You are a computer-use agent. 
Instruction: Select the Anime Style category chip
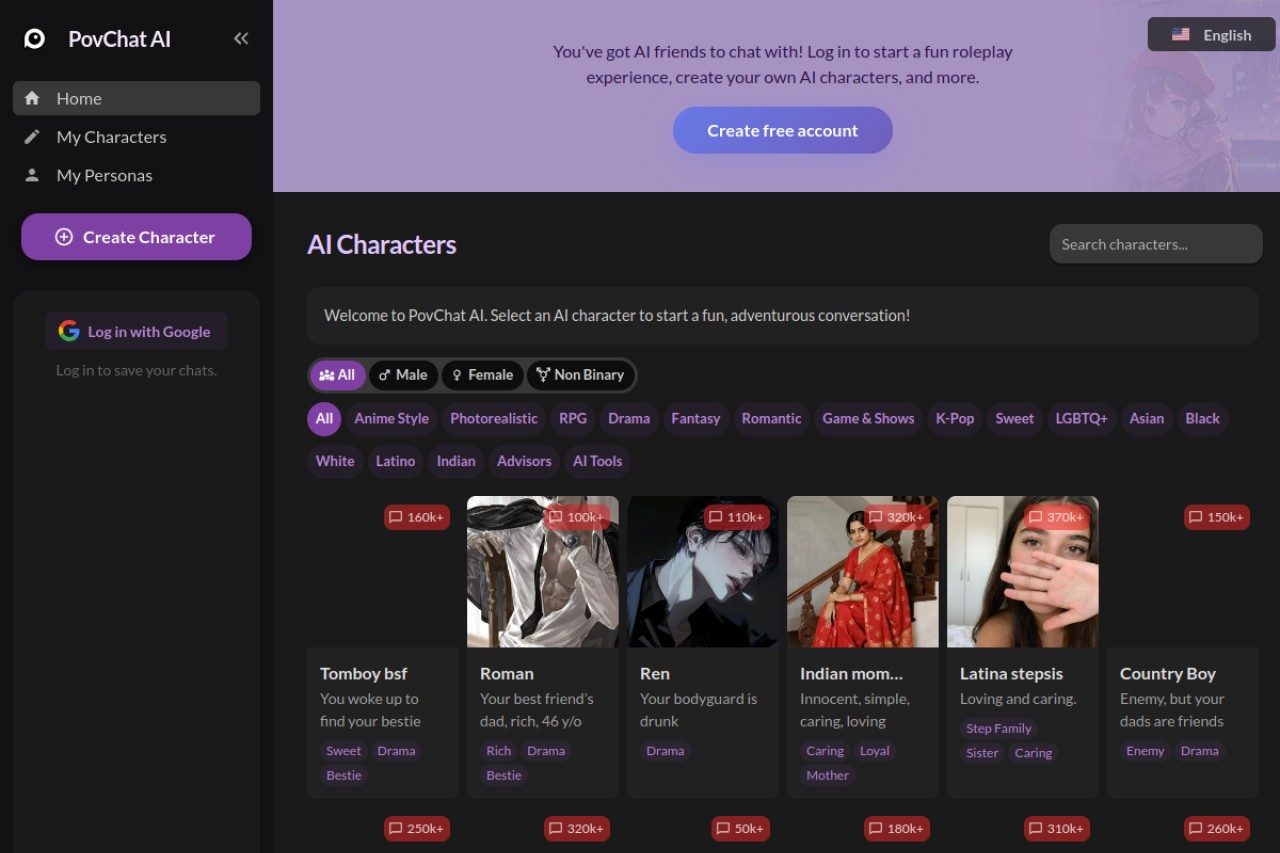click(x=391, y=418)
